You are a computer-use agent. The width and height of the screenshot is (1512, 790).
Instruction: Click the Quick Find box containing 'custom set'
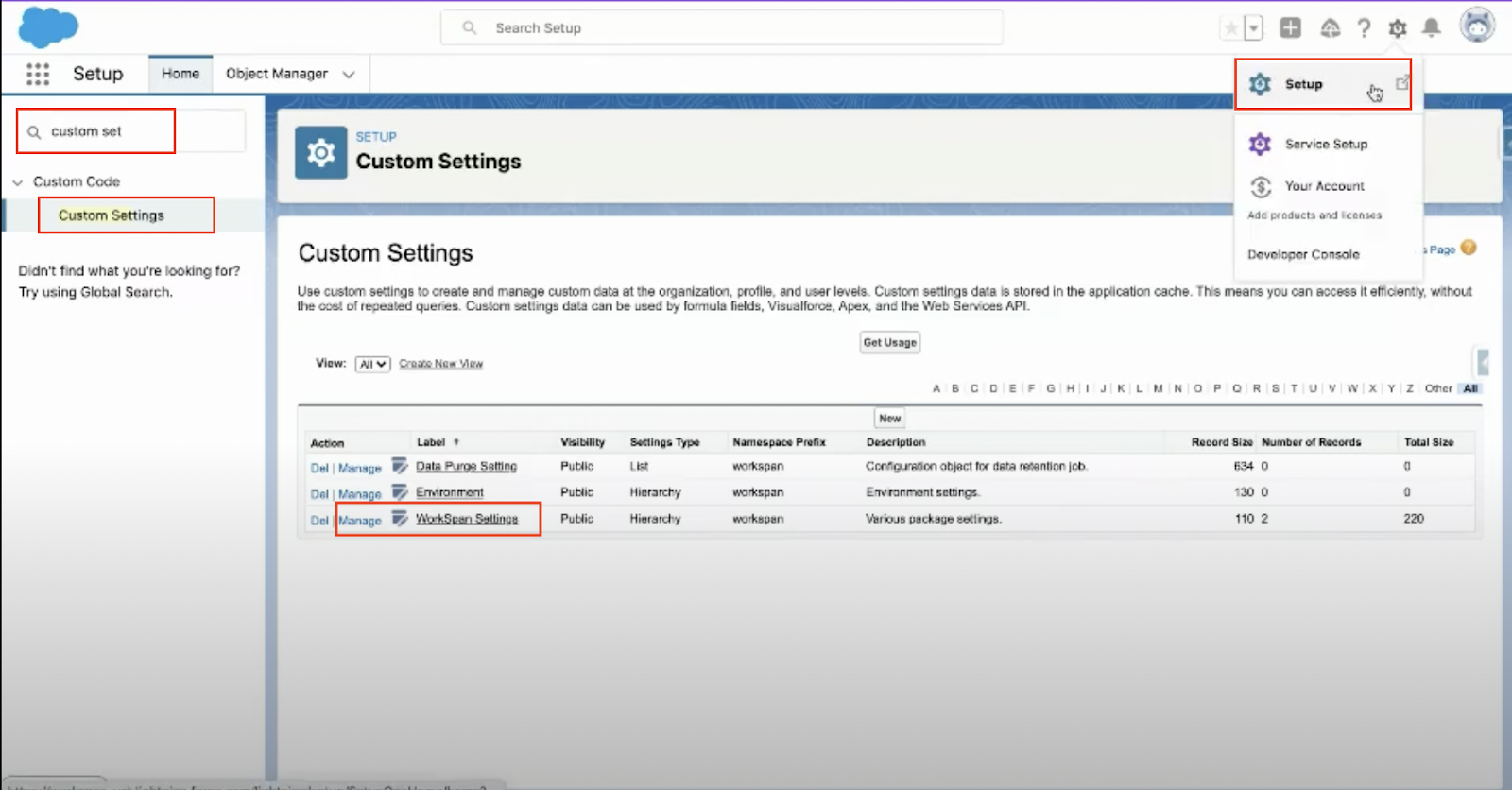[132, 131]
